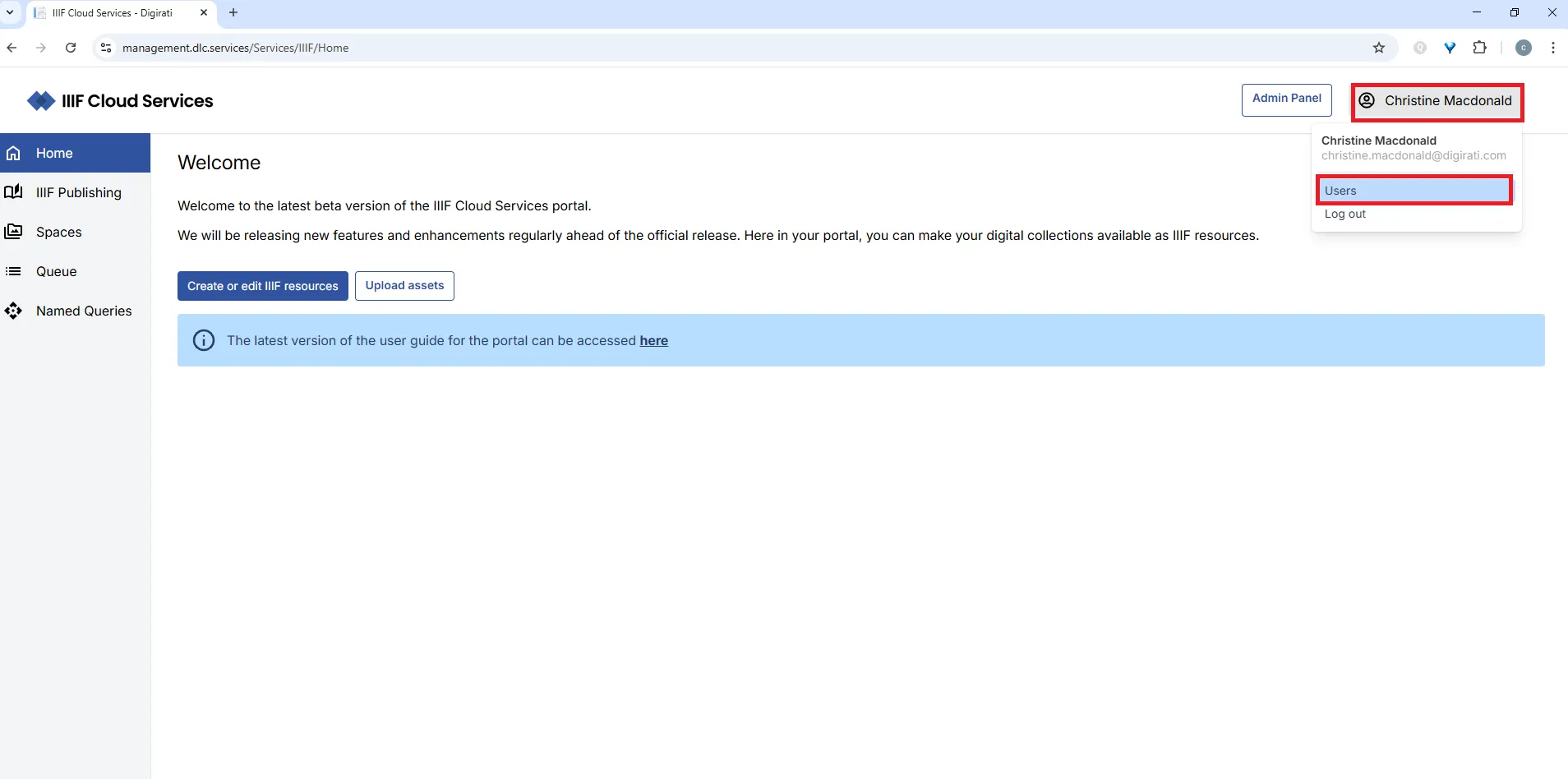Bookmark this page with the star icon
Image resolution: width=1568 pixels, height=779 pixels.
point(1378,48)
